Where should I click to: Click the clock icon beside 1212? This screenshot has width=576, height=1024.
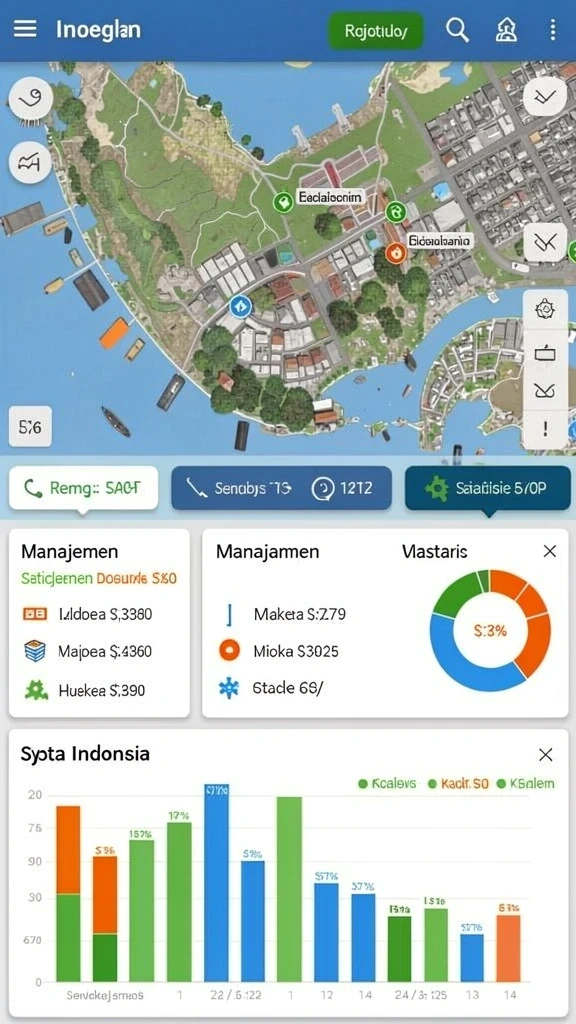point(323,488)
